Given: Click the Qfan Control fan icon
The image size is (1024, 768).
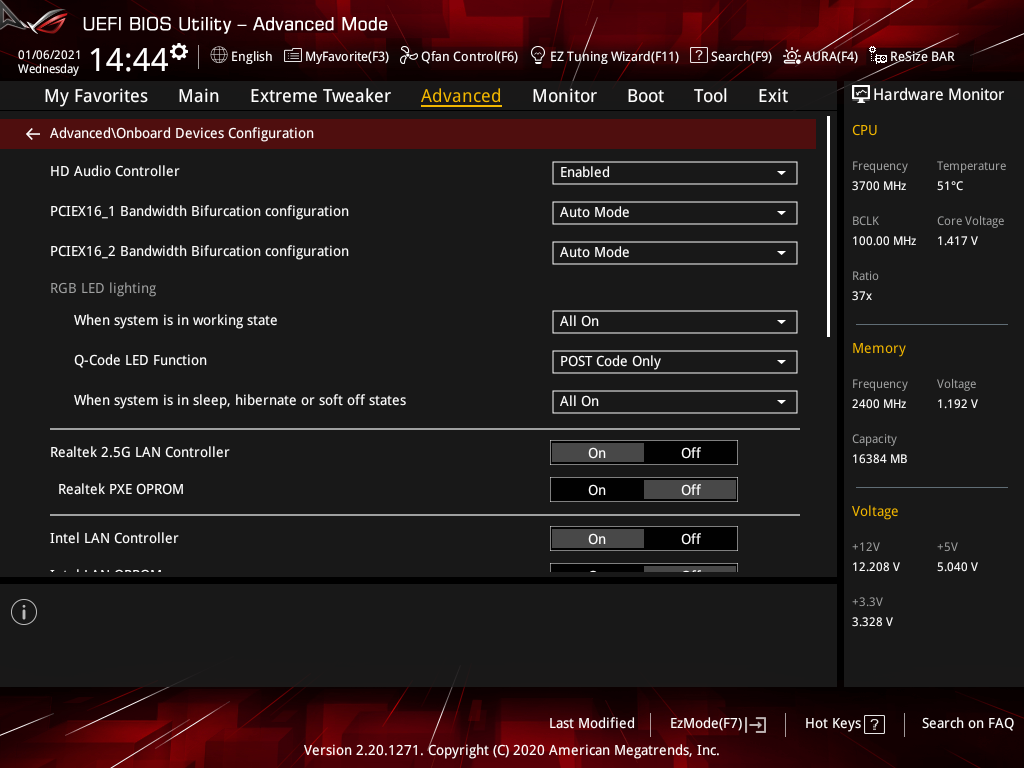Looking at the screenshot, I should pyautogui.click(x=409, y=56).
